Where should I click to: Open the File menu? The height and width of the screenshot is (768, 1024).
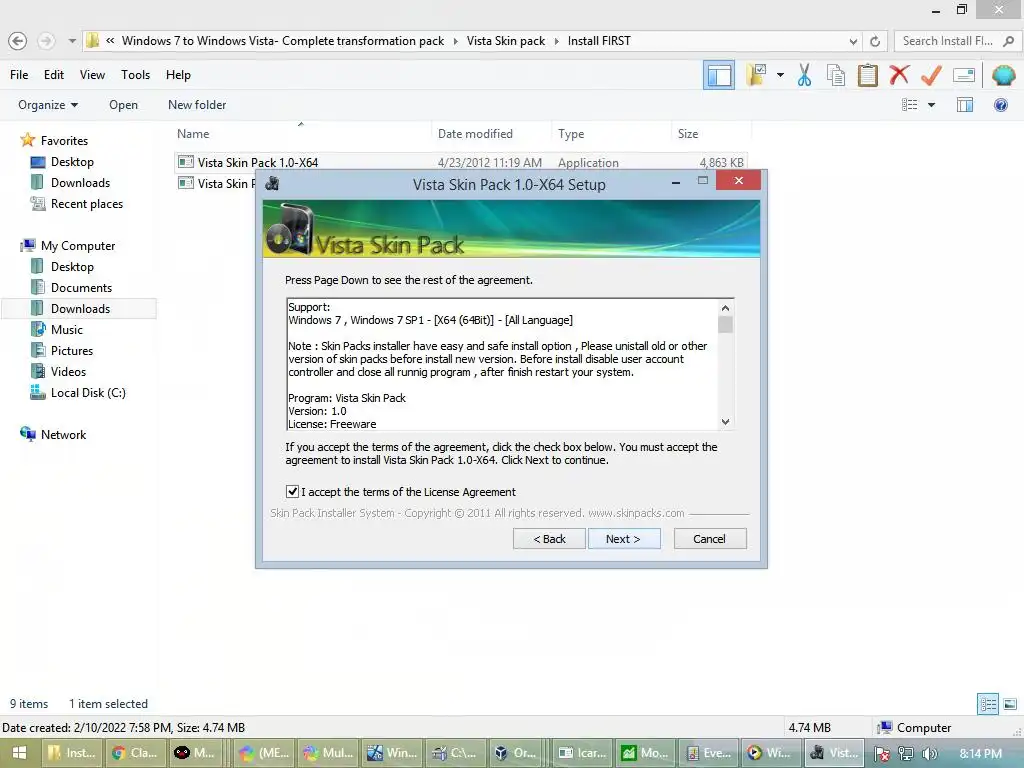[19, 74]
